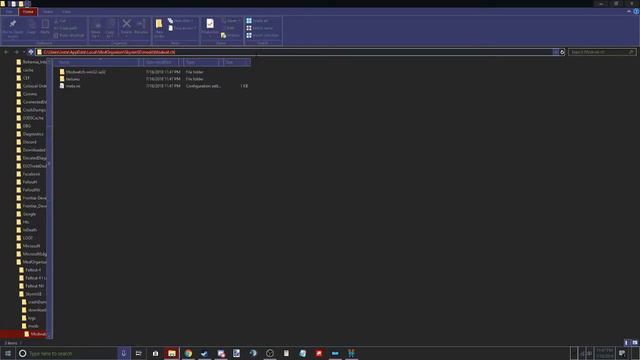
Task: Click History in the ribbon
Action: point(231,36)
